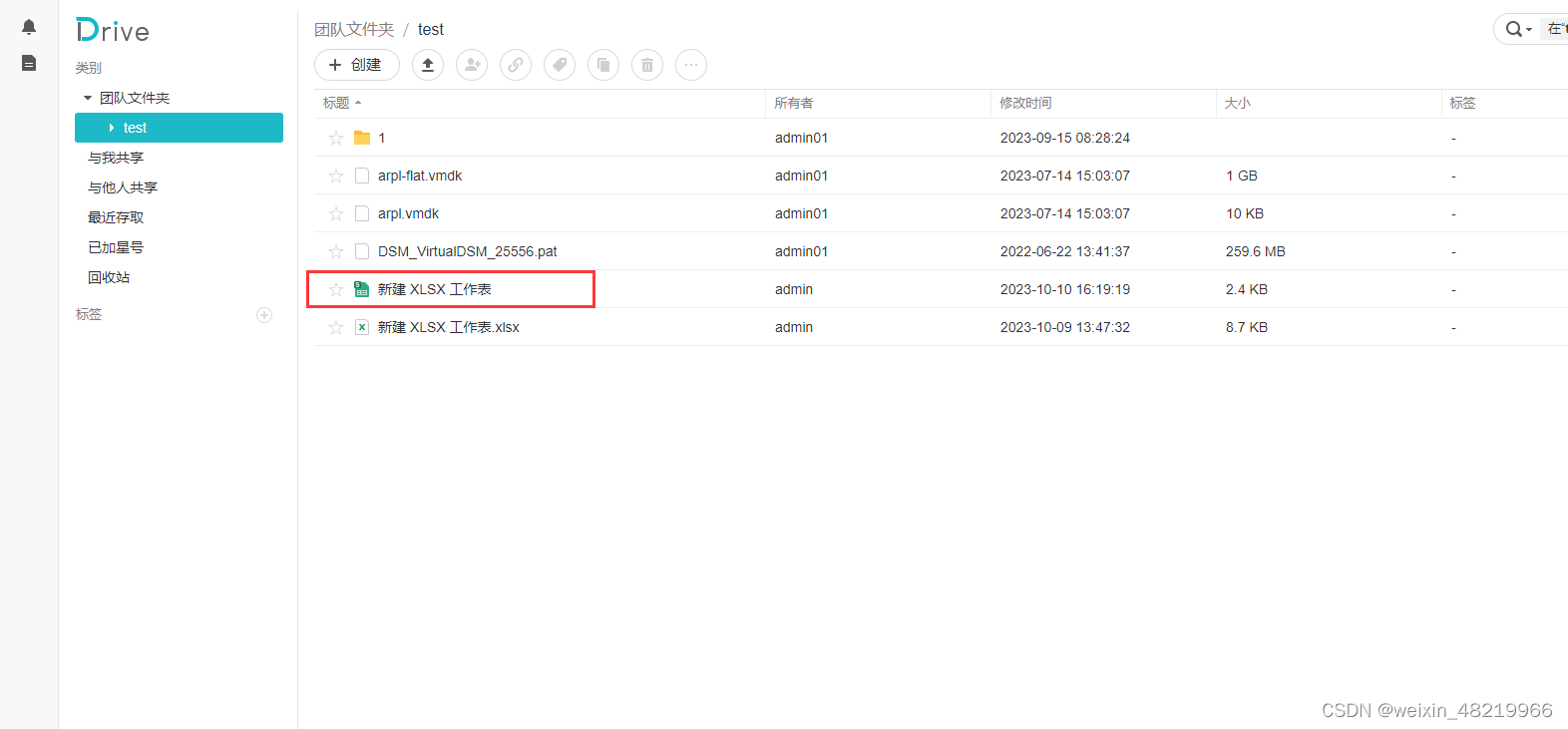Open the more actions ellipsis button
Screen dimensions: 1568x729
click(691, 65)
